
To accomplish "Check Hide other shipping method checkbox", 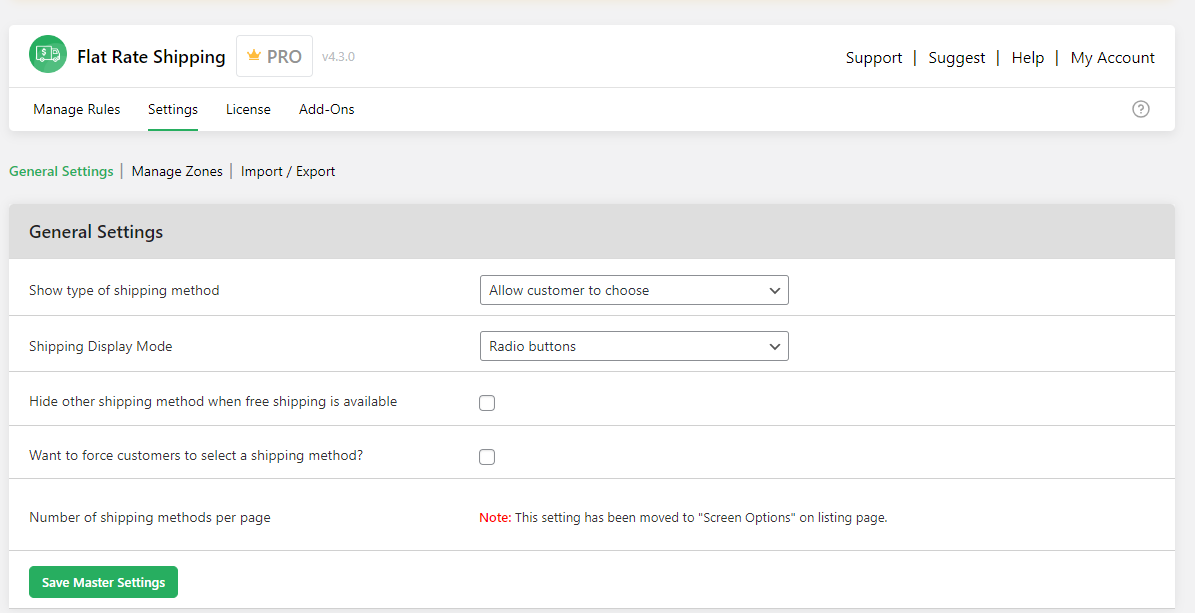I will pyautogui.click(x=487, y=403).
